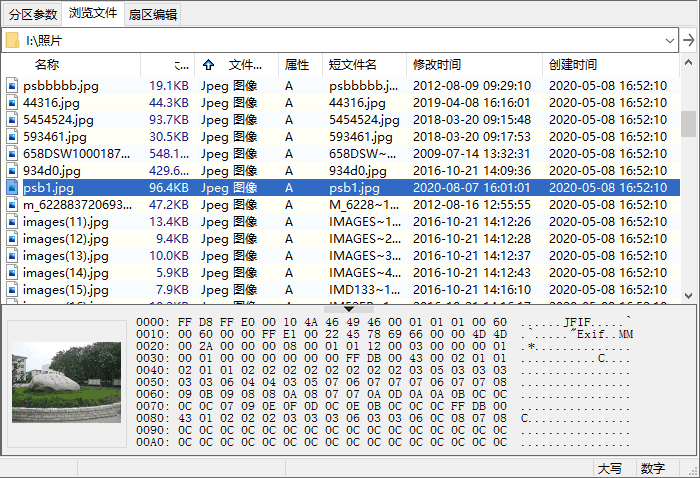Select the images(13).jpg file entry
Viewport: 700px width, 478px height.
[66, 256]
